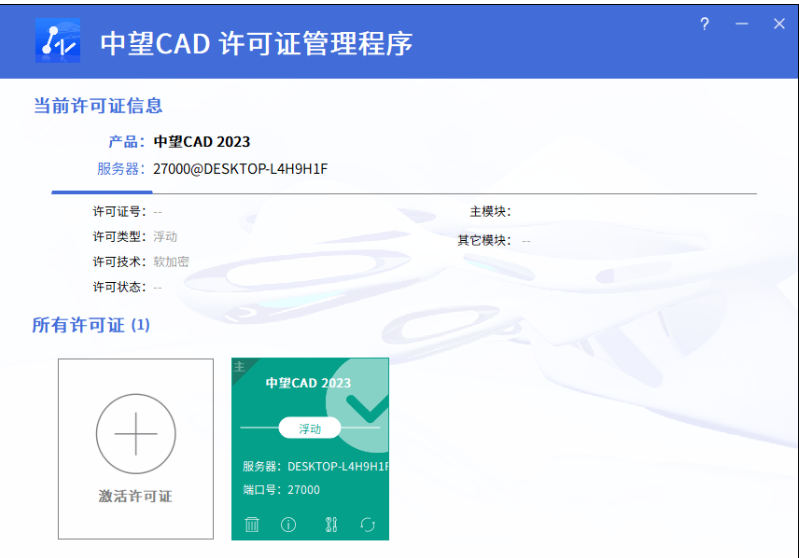Click product name 中望CAD 2023 in info section
This screenshot has height=558, width=799.
coord(202,142)
